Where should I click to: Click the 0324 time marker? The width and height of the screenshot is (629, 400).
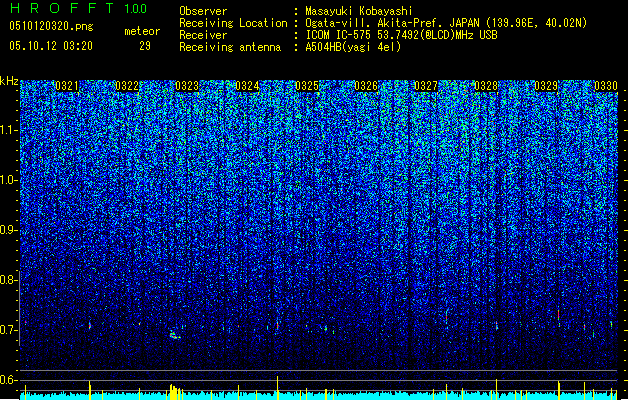[247, 86]
